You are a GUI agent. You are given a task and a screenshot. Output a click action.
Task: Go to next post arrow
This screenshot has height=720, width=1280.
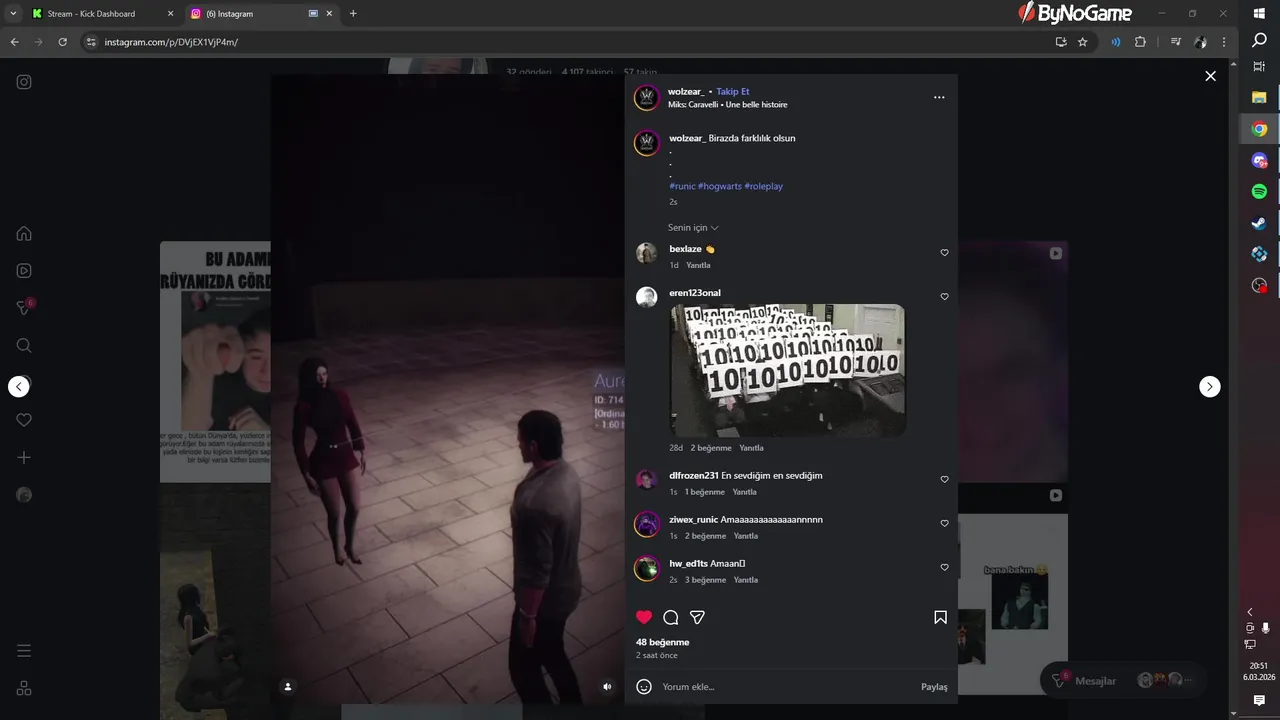(x=1210, y=387)
